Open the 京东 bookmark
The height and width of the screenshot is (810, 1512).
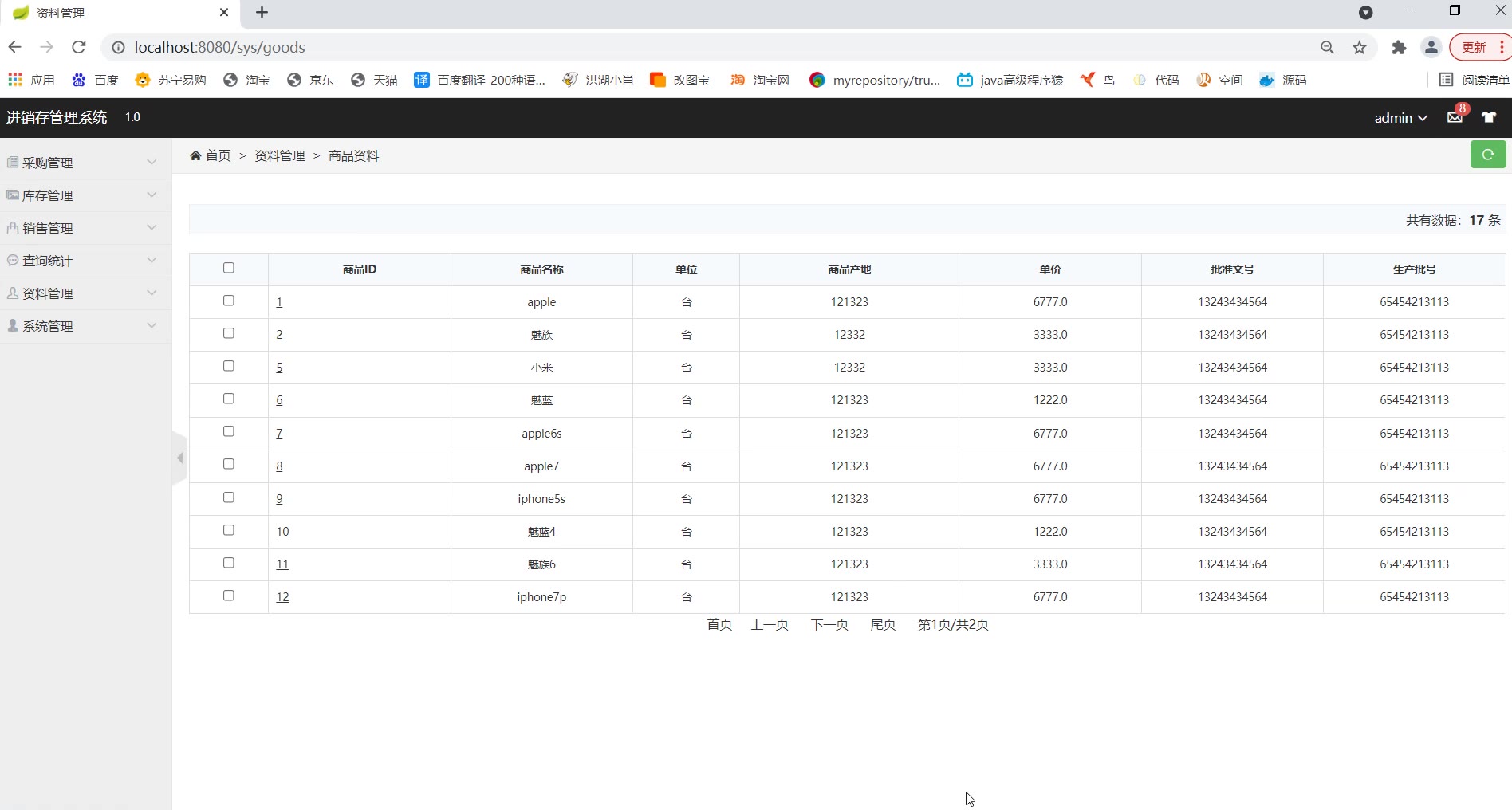point(310,80)
